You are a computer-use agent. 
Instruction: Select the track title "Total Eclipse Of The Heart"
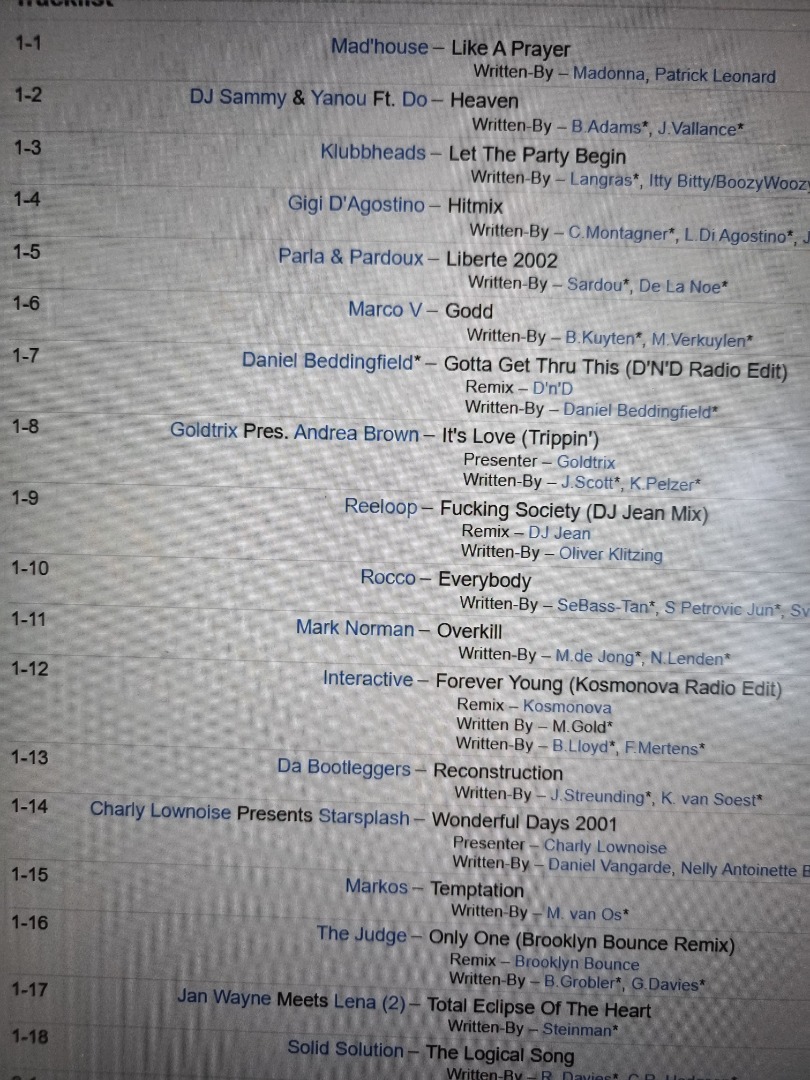tap(539, 1008)
